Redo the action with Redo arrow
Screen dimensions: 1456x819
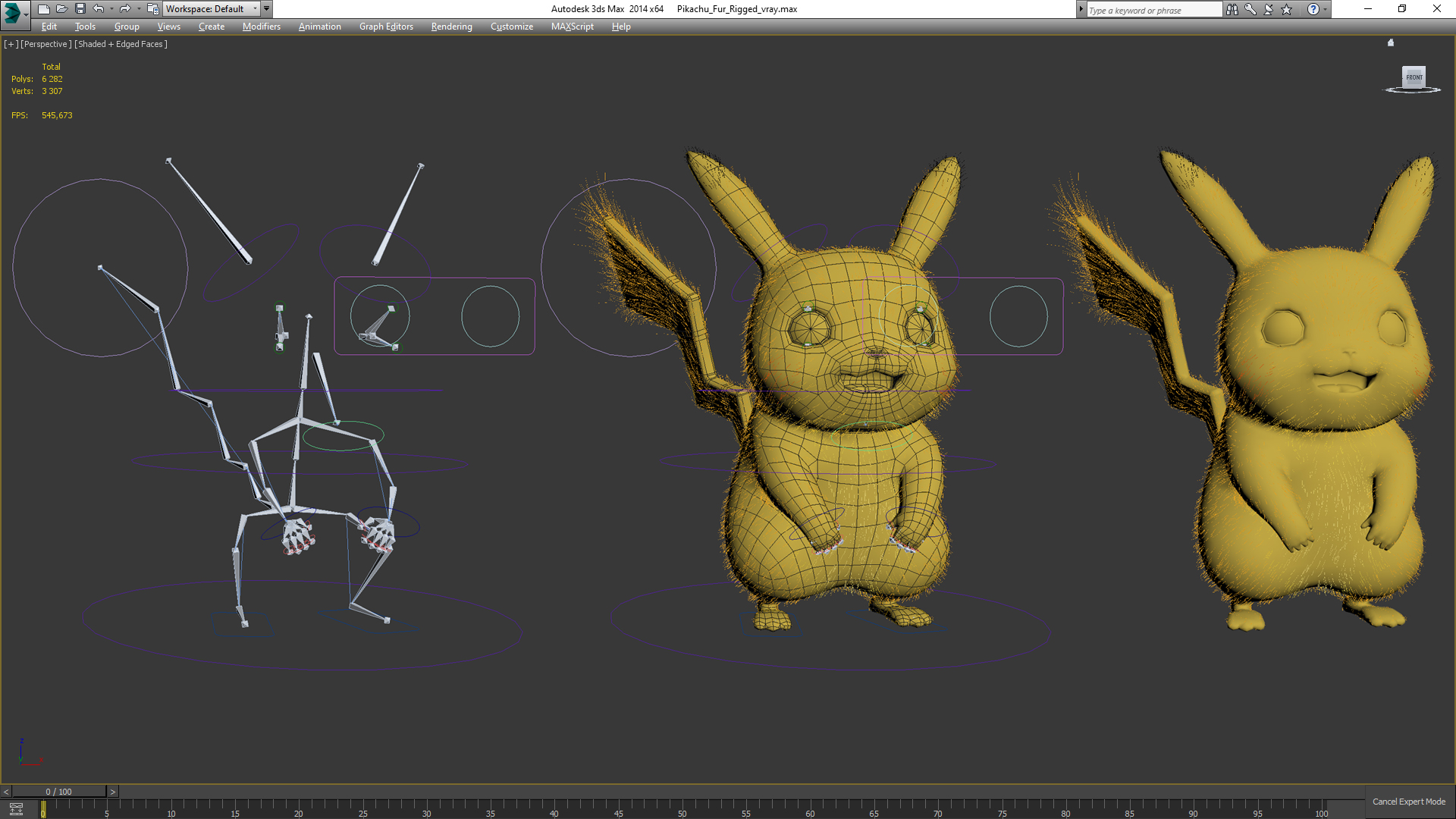coord(125,9)
